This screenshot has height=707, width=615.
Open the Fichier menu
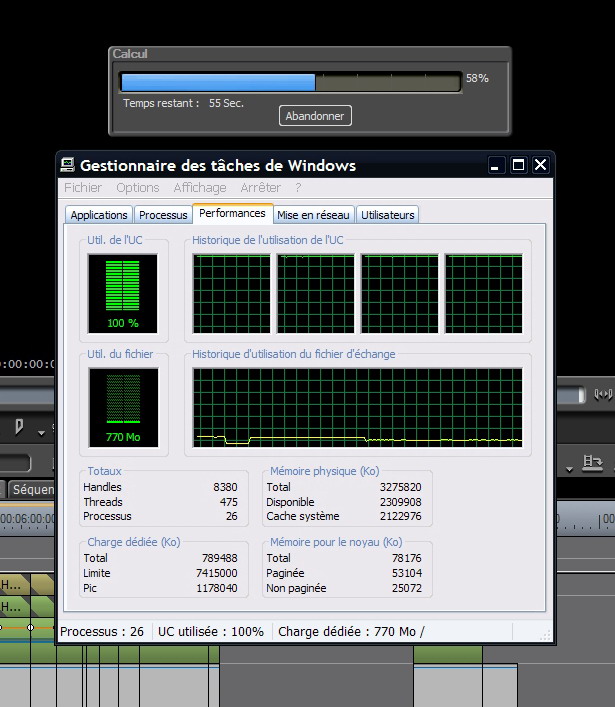83,188
